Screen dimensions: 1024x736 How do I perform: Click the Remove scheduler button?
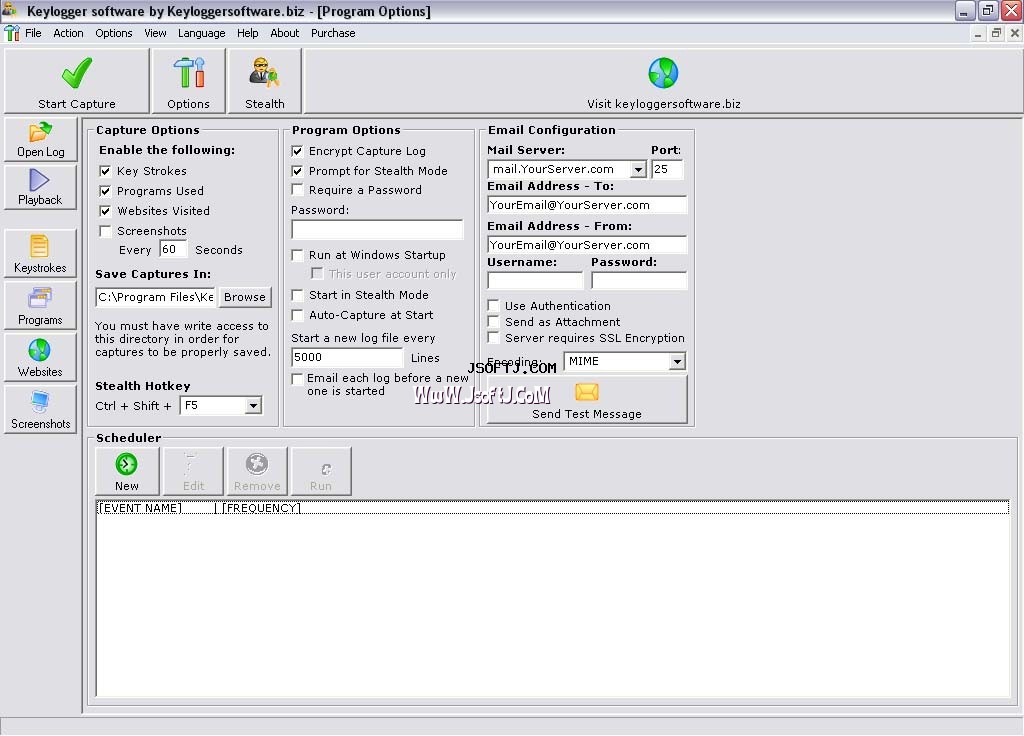click(x=257, y=471)
